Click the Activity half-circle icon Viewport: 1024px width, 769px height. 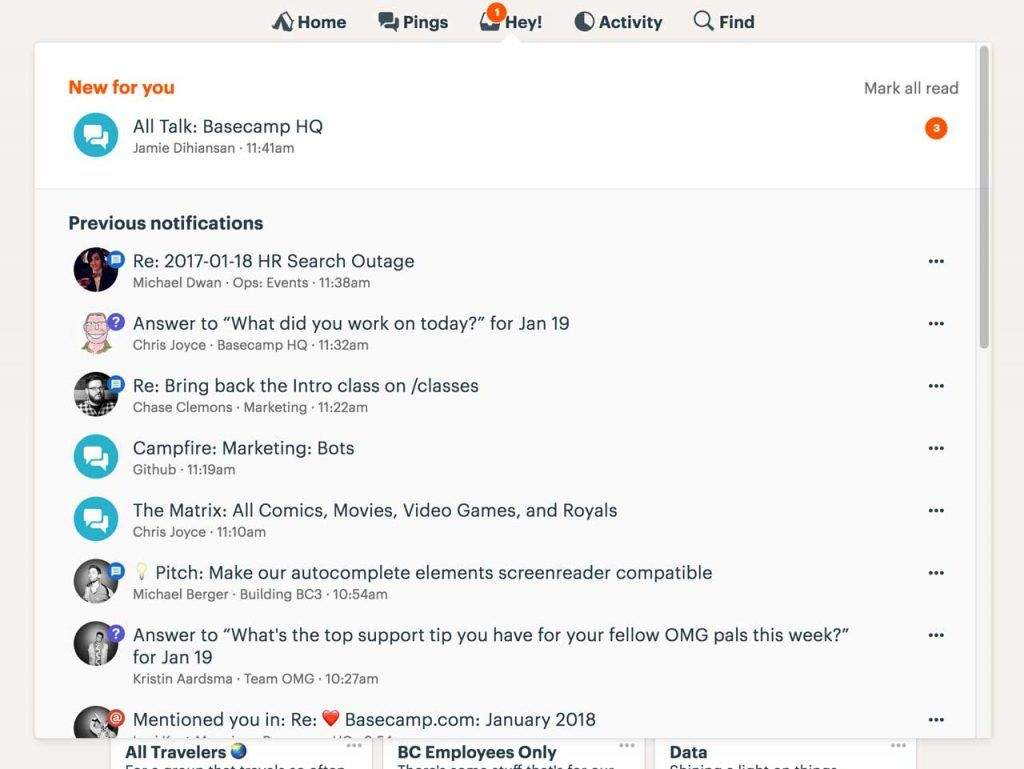click(584, 22)
